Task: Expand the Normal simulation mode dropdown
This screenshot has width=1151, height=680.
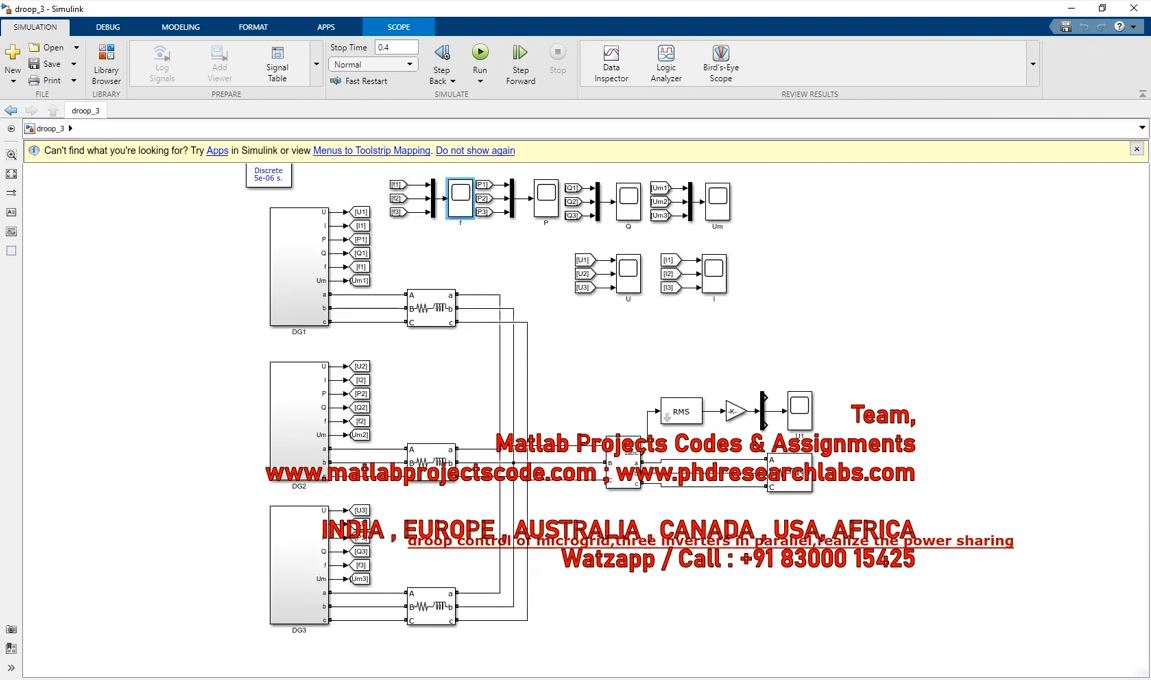Action: 374,64
